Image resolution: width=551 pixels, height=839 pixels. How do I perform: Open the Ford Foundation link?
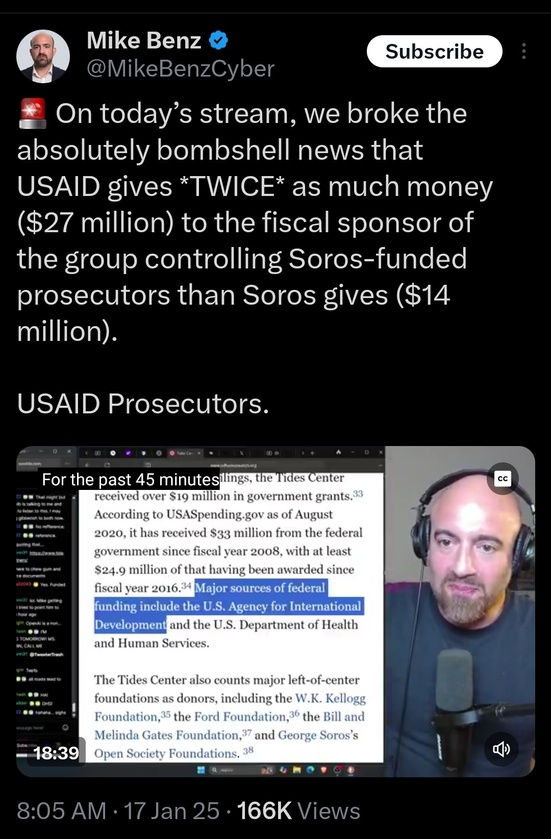tap(240, 716)
